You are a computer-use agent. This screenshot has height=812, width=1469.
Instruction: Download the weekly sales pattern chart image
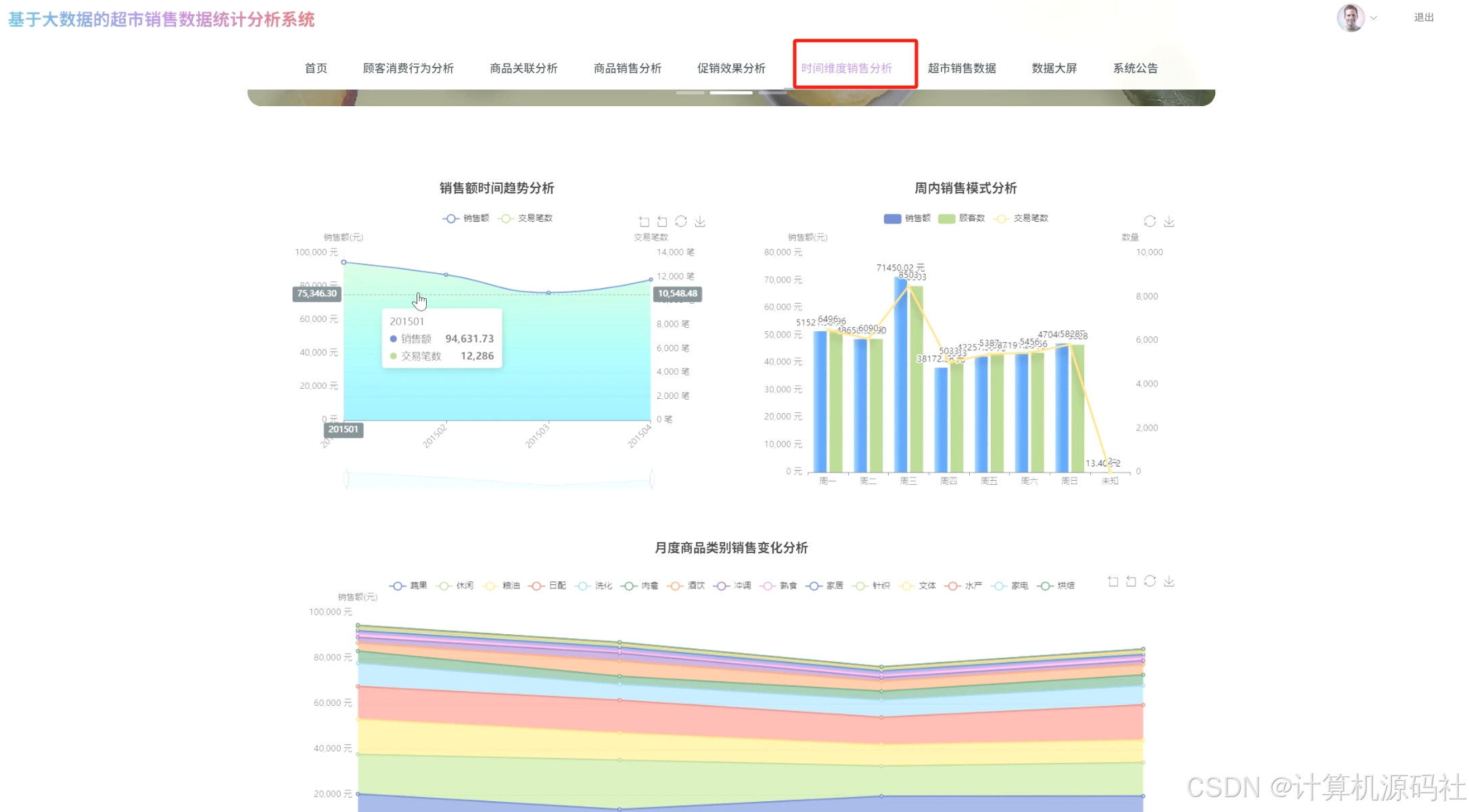1169,222
